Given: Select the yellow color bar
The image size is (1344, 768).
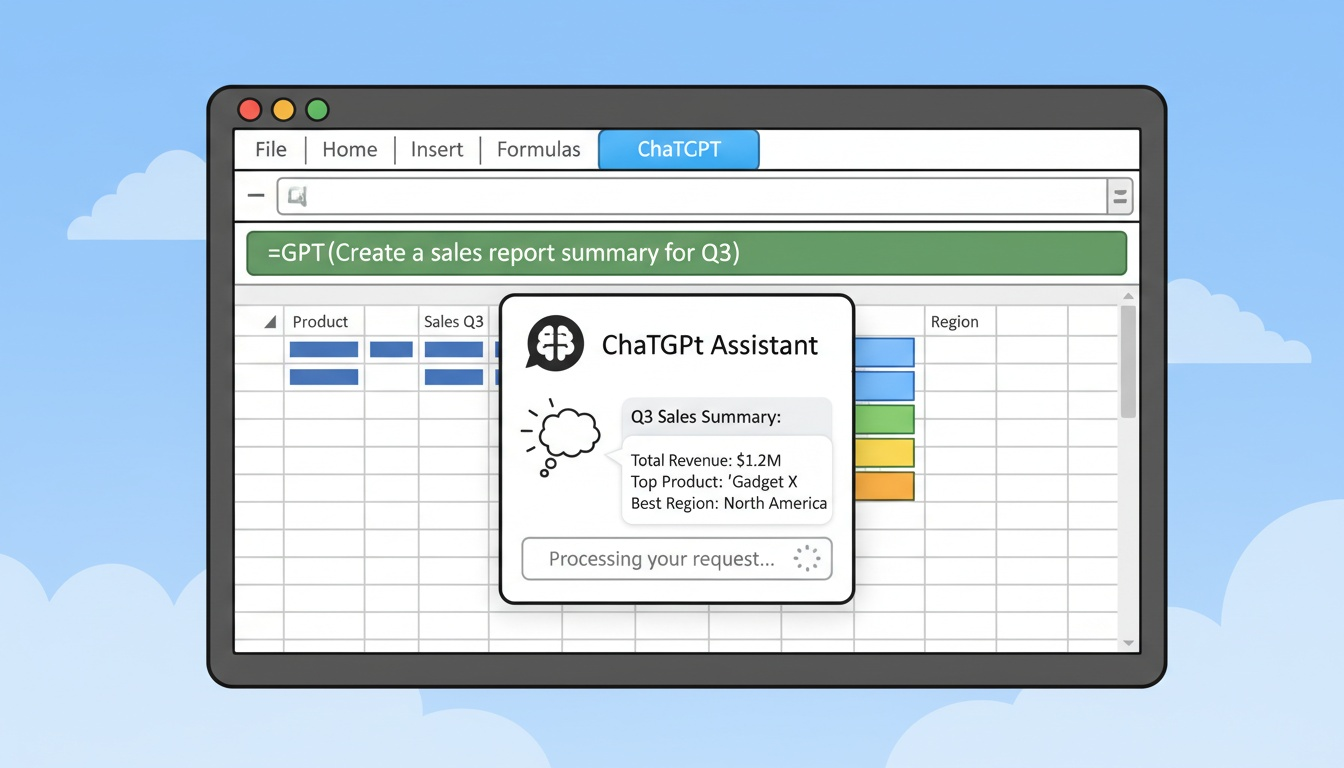Looking at the screenshot, I should [885, 452].
